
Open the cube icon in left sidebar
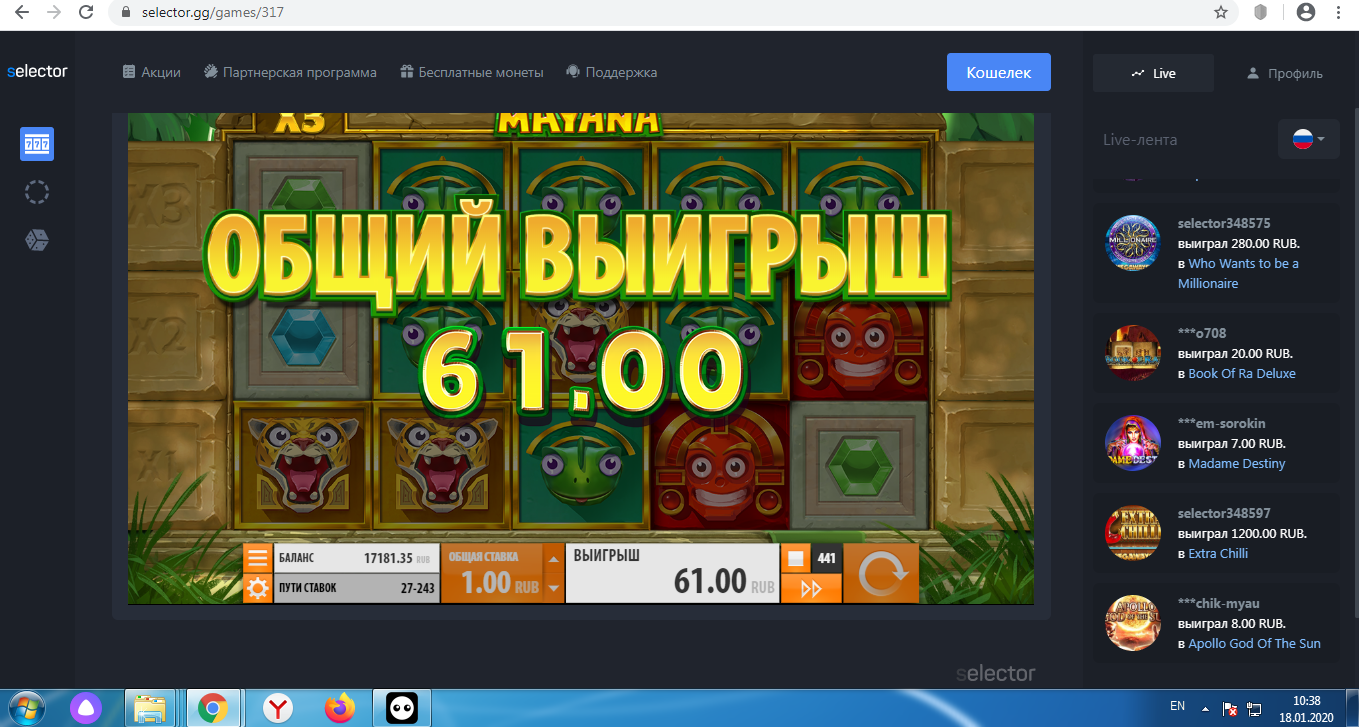pyautogui.click(x=37, y=240)
